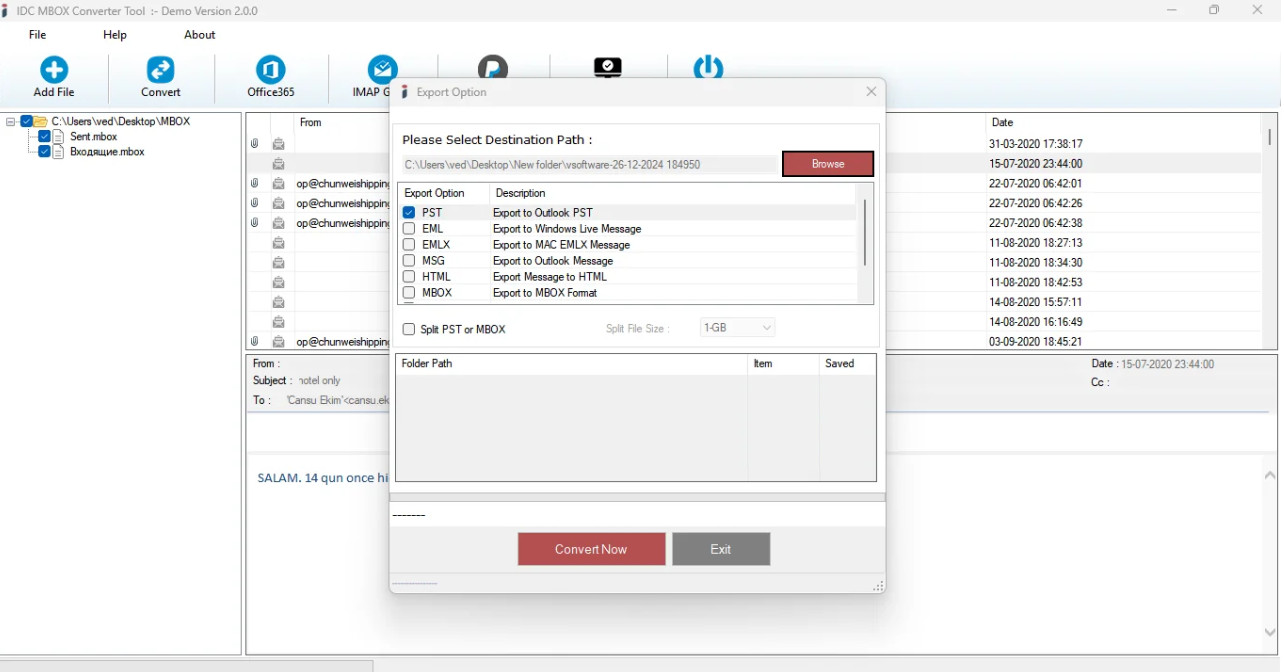Tick the MSG export checkbox
Viewport: 1284px width, 672px height.
(x=409, y=261)
